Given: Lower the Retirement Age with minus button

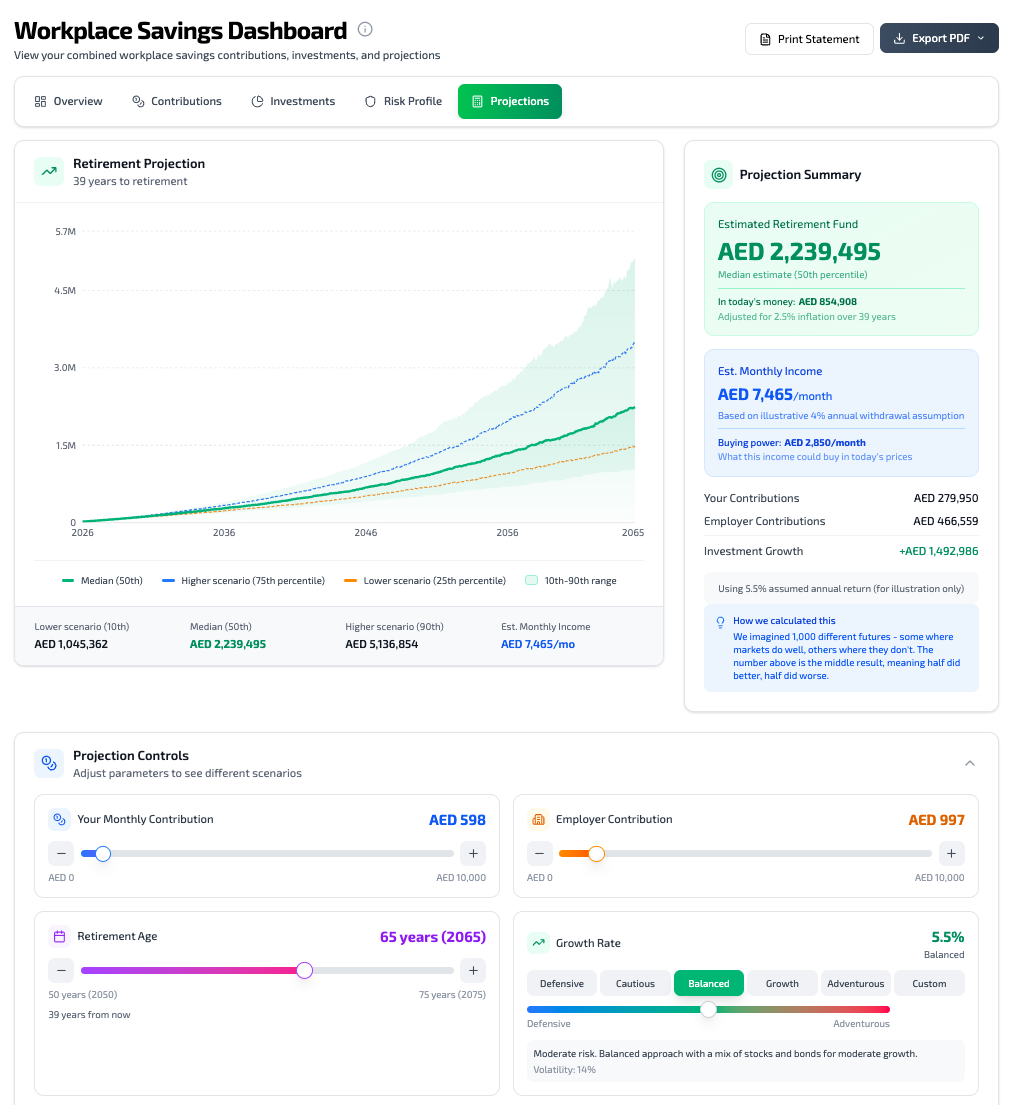Looking at the screenshot, I should coord(61,970).
